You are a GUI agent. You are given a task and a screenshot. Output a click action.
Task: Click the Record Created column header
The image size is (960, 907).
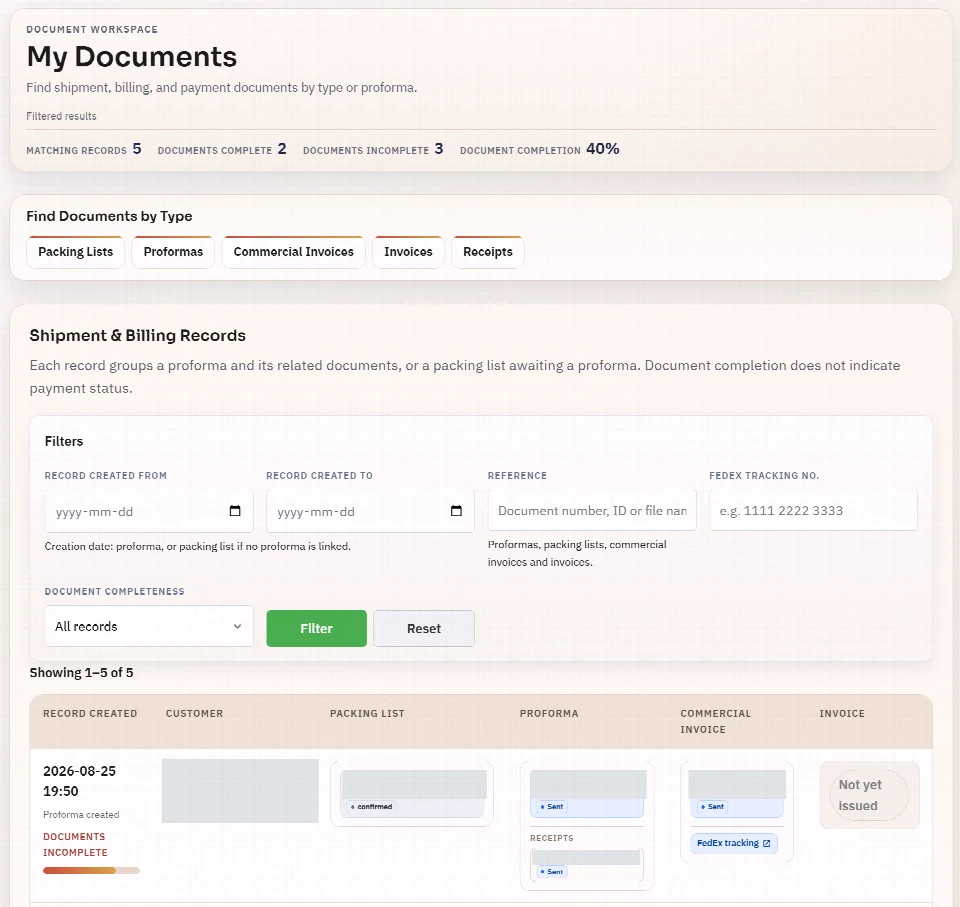[90, 713]
